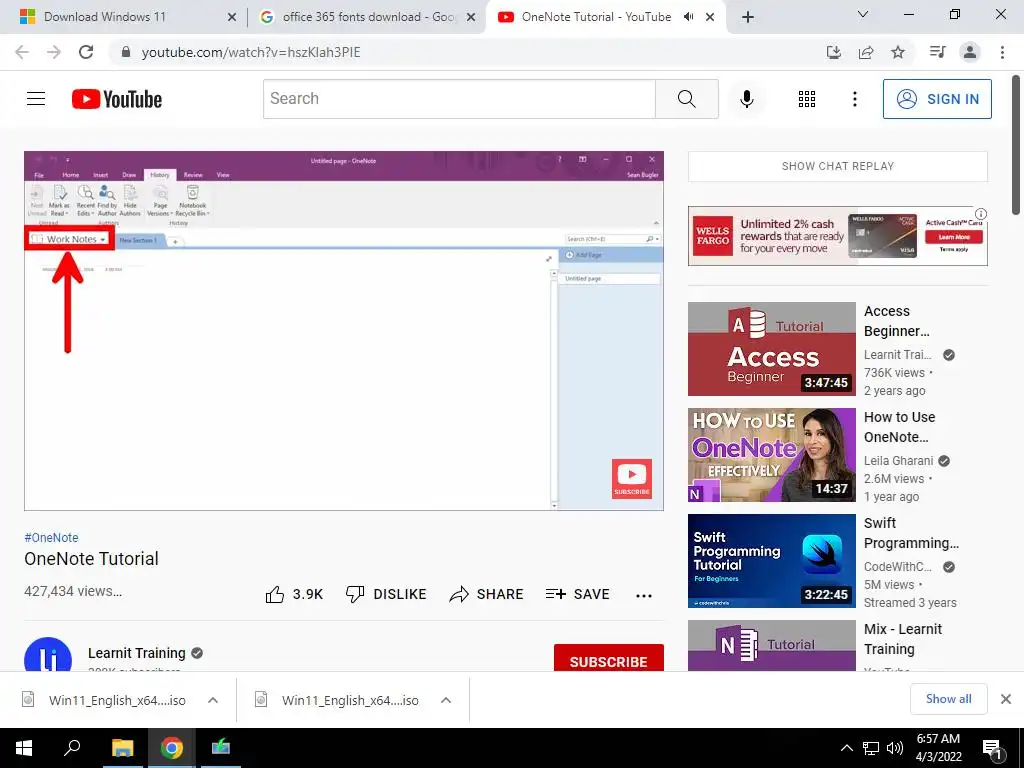This screenshot has width=1024, height=768.
Task: Open more actions ellipsis under the video
Action: pos(643,595)
